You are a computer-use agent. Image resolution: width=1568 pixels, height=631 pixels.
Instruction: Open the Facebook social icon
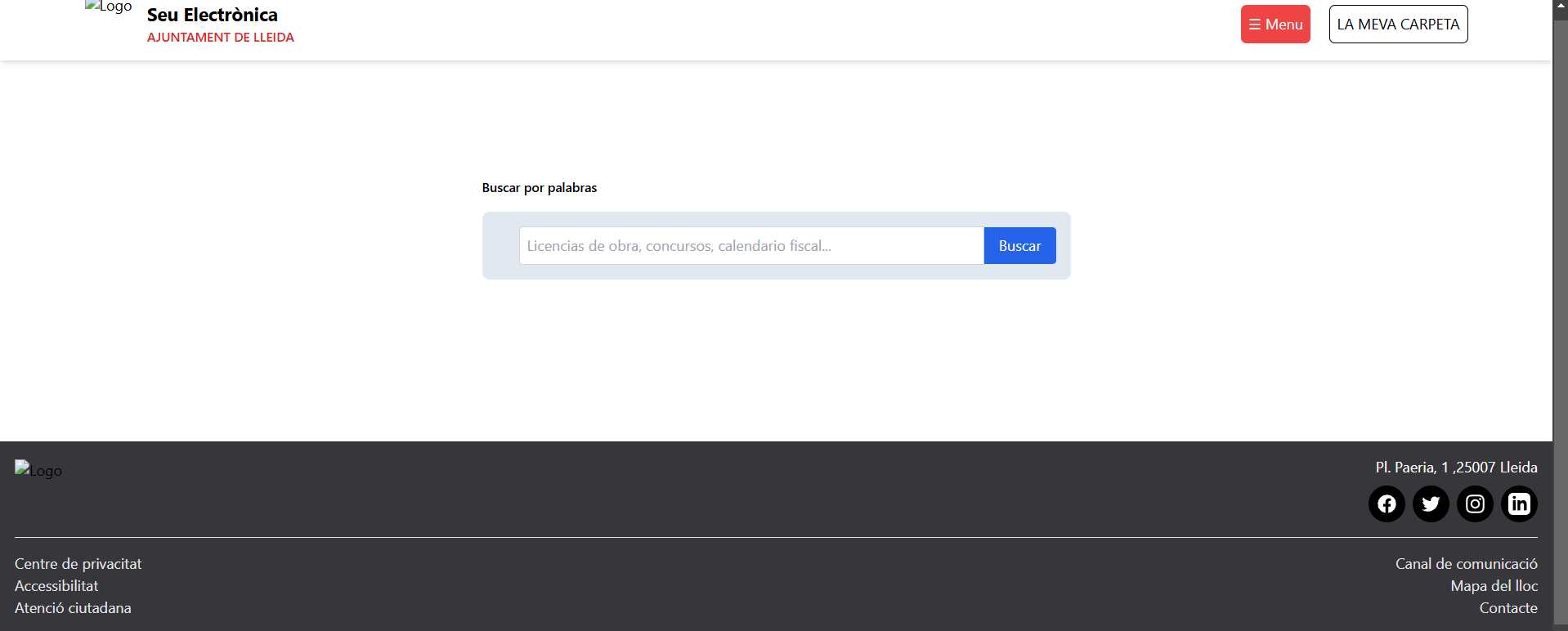(x=1387, y=504)
